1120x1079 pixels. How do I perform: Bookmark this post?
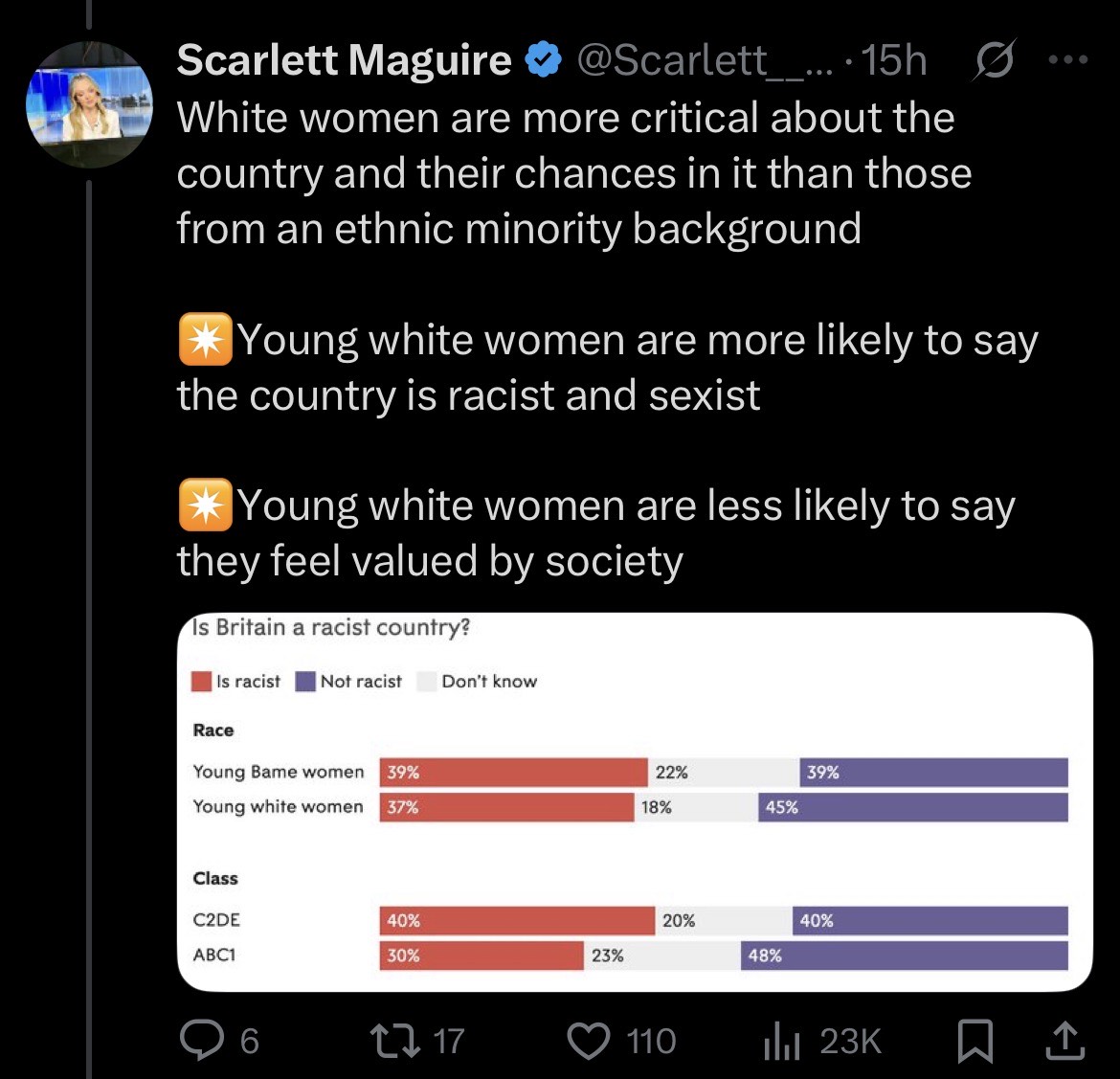click(975, 1041)
